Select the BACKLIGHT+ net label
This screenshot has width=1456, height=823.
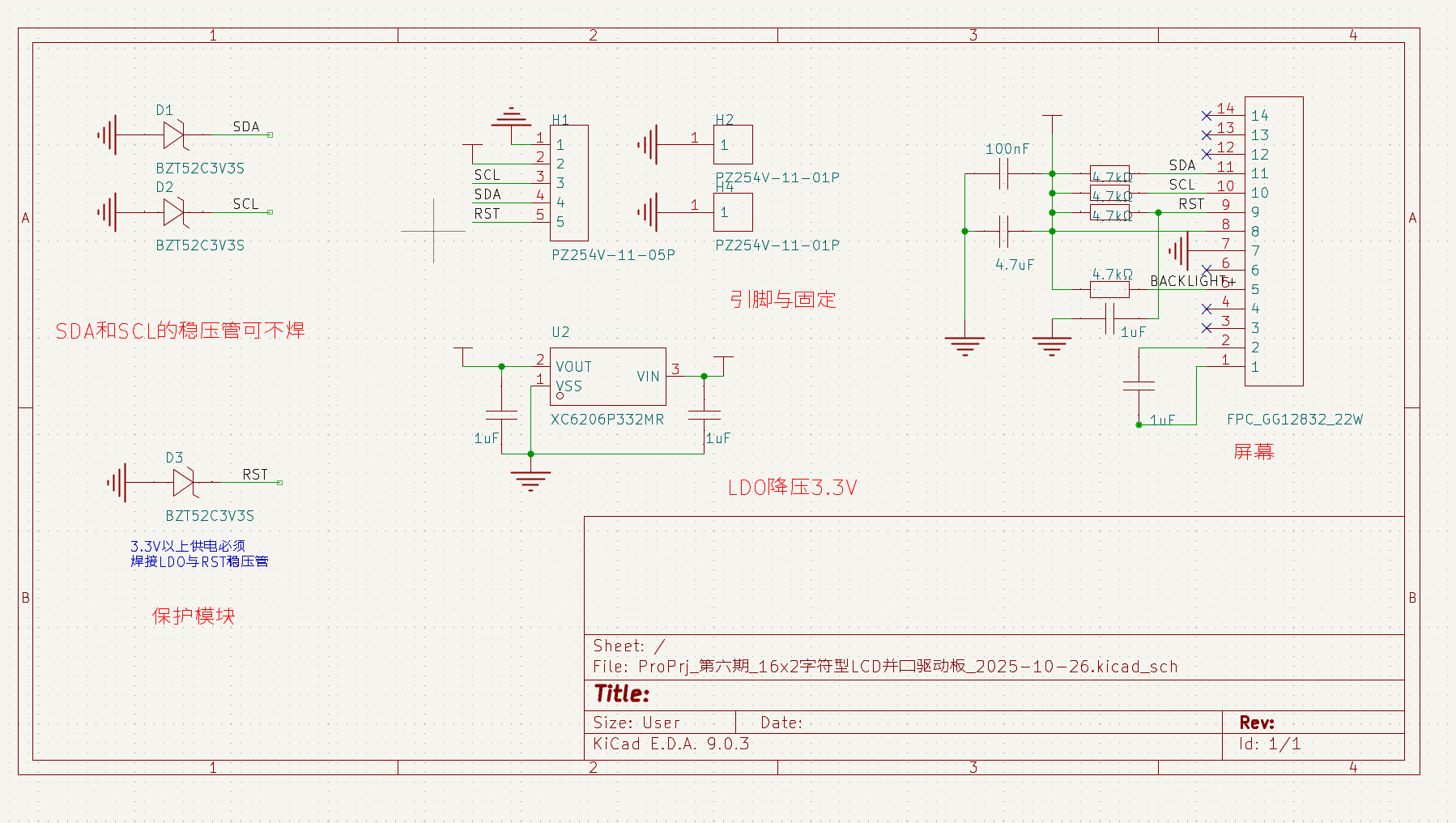[1192, 281]
